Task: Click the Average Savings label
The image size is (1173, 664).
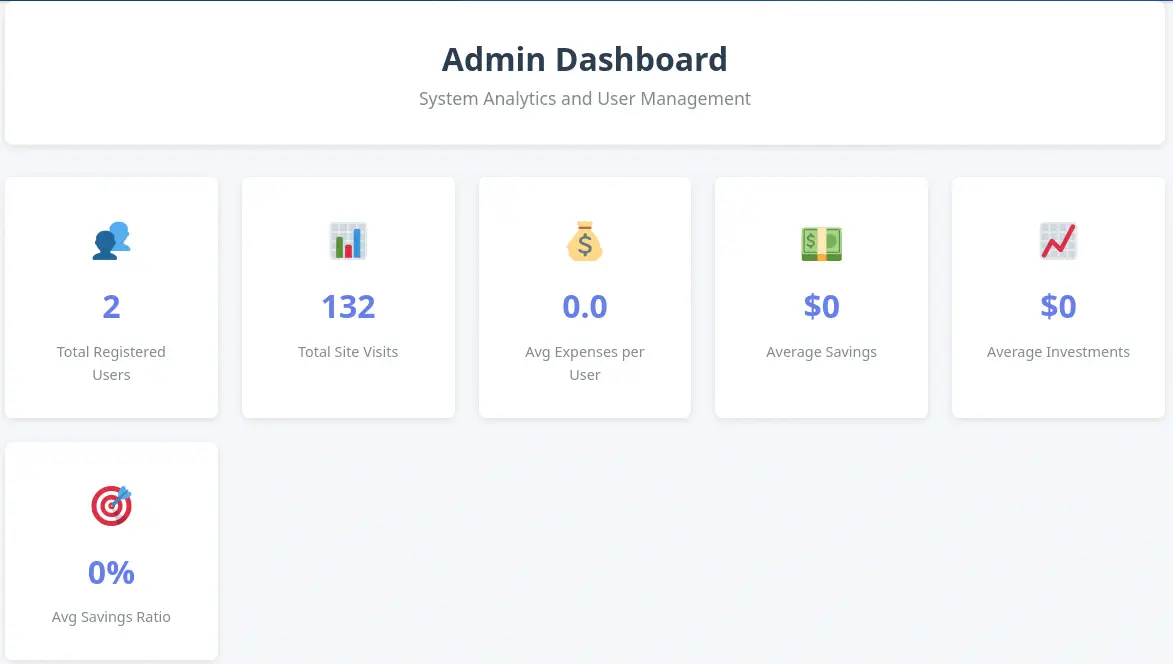Action: 821,352
